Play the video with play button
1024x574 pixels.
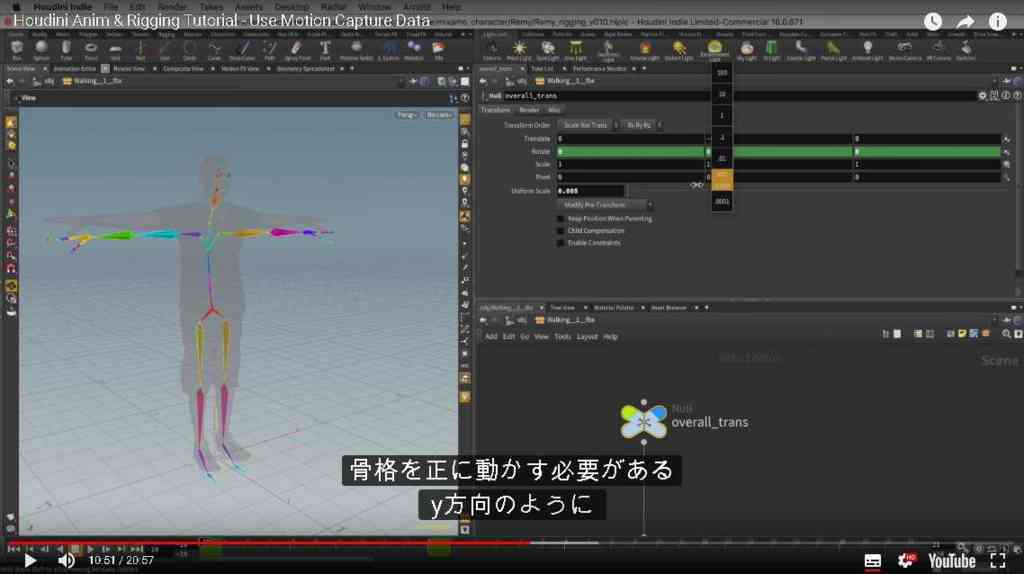pos(30,560)
